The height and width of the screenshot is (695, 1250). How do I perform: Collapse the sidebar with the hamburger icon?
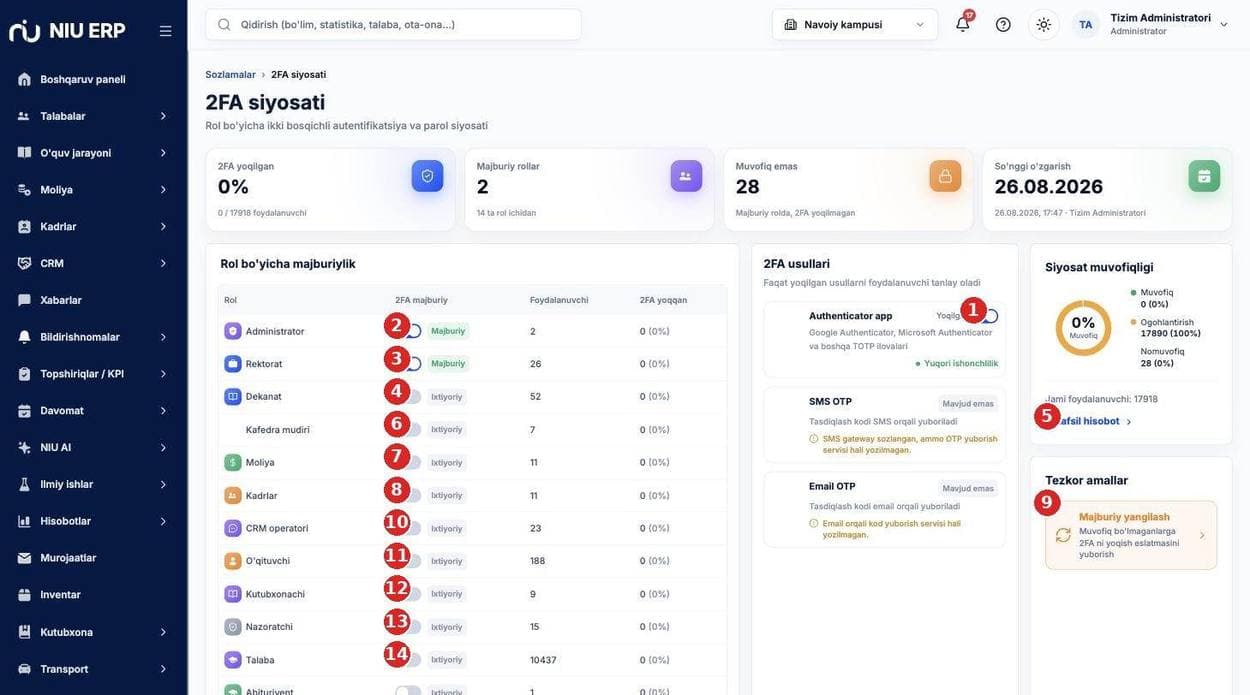[165, 31]
